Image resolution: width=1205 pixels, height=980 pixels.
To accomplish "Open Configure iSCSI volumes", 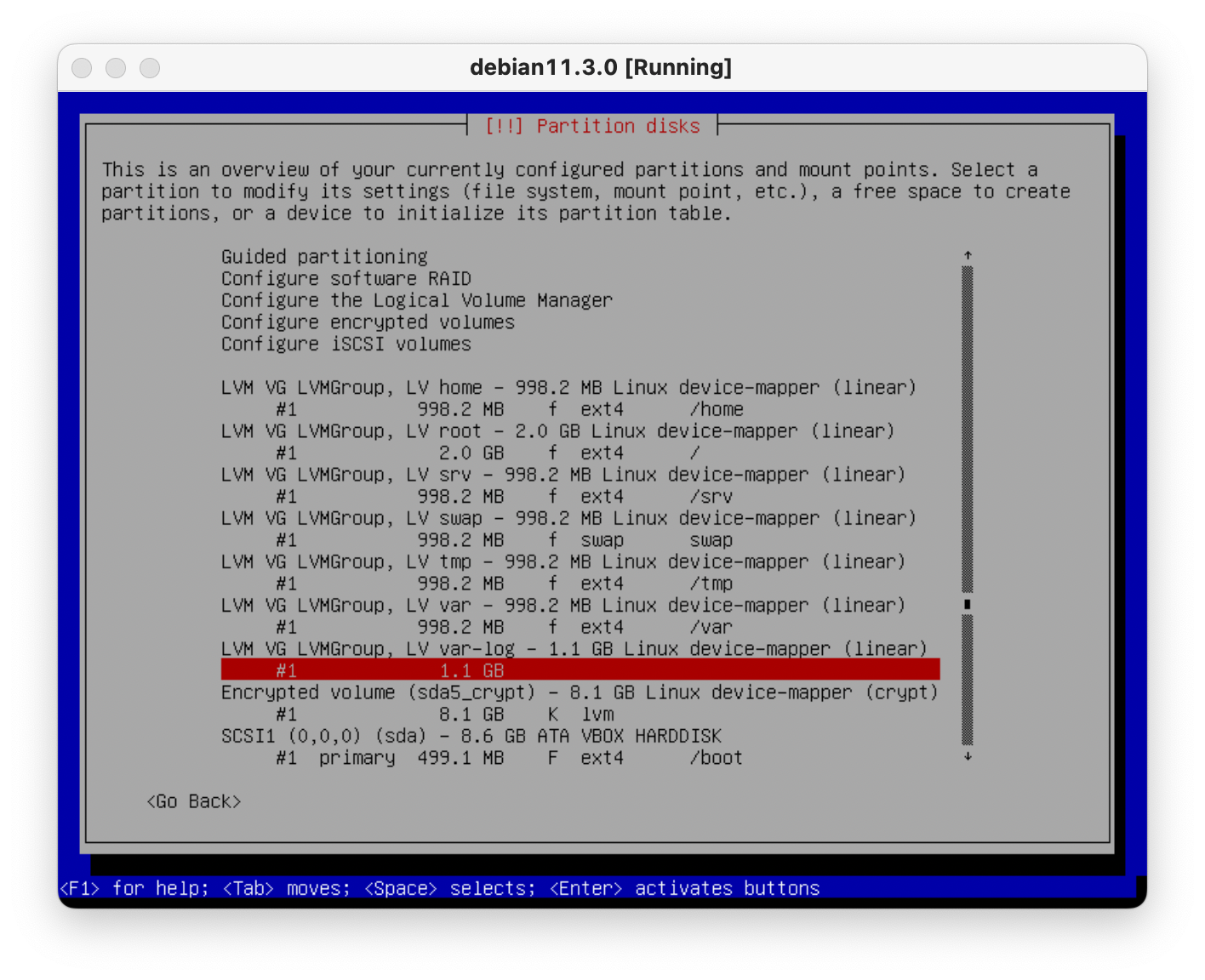I will pyautogui.click(x=346, y=345).
